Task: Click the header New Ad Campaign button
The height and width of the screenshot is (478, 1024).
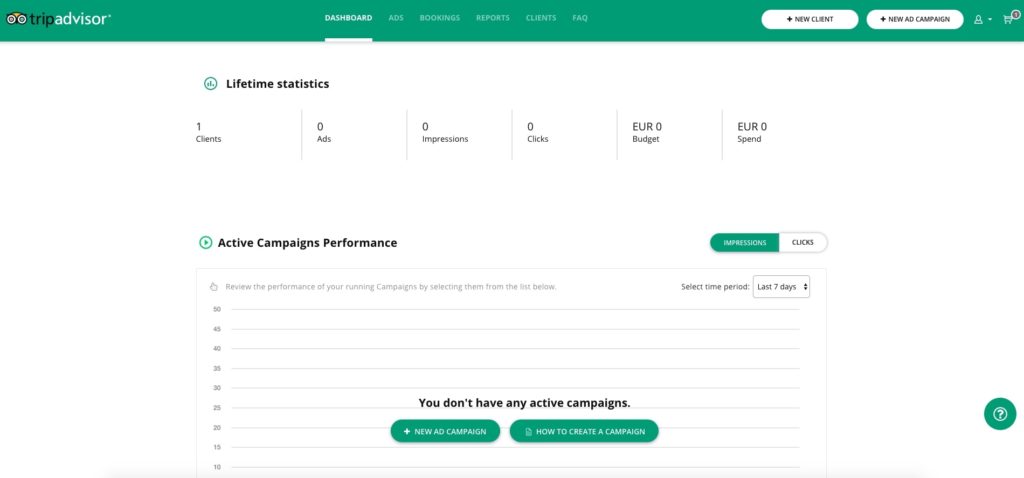Action: 915,19
